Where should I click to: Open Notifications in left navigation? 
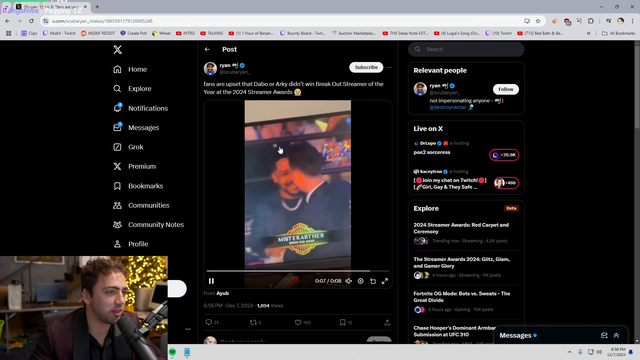tap(141, 108)
